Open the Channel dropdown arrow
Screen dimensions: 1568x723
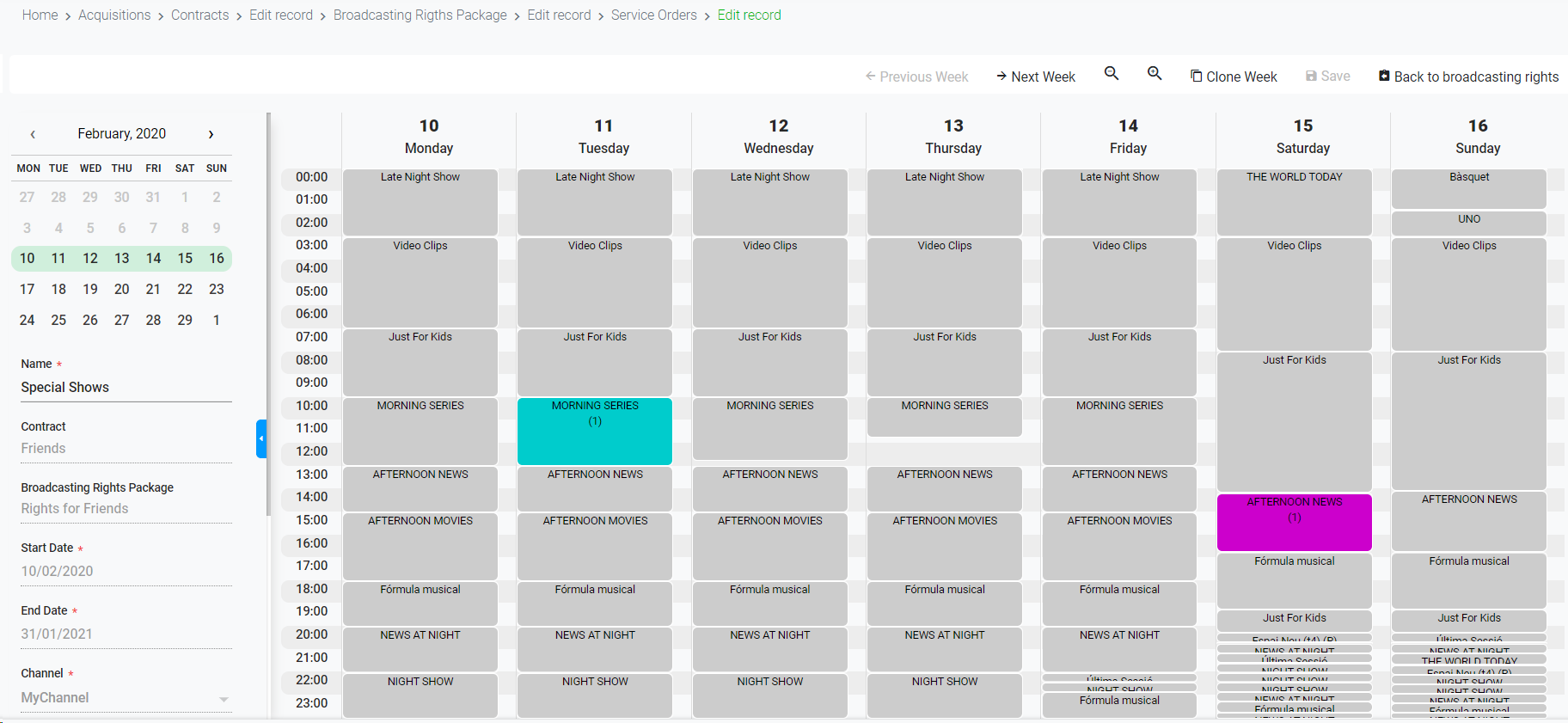[224, 699]
